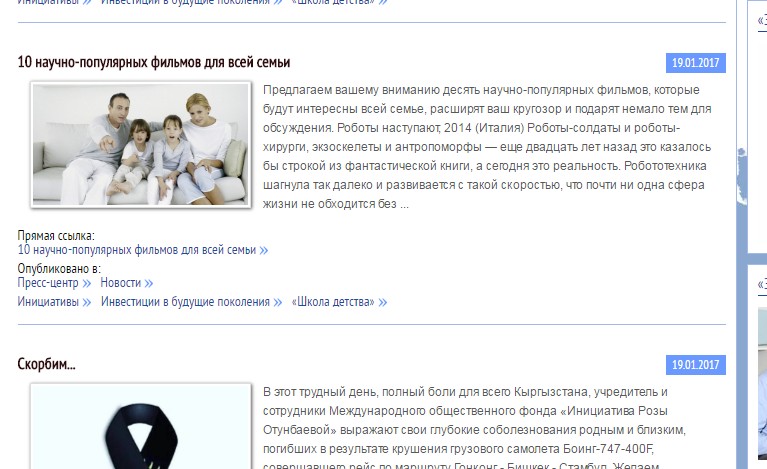Open direct link '10 научно-популярных фильмов для всей семьи »'
The width and height of the screenshot is (767, 469).
coord(143,250)
